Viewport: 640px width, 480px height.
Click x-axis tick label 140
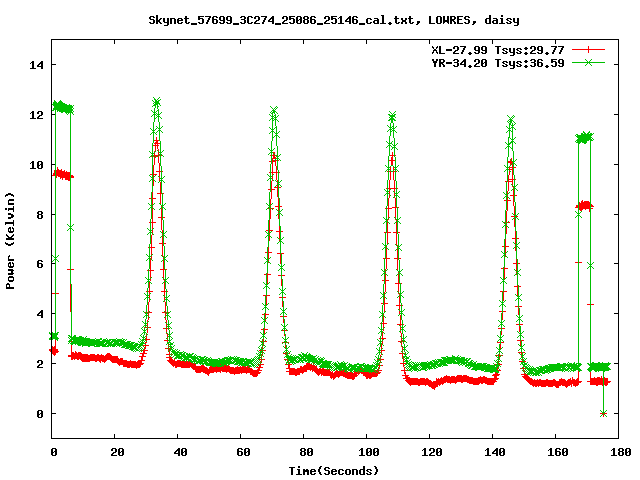[494, 452]
